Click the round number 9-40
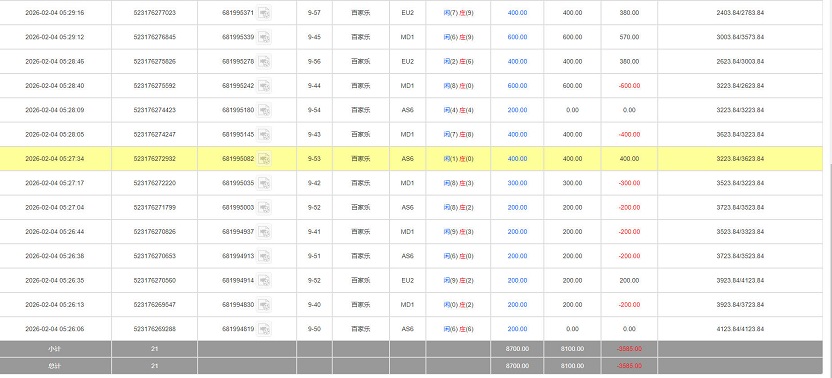This screenshot has width=832, height=378. 314,305
